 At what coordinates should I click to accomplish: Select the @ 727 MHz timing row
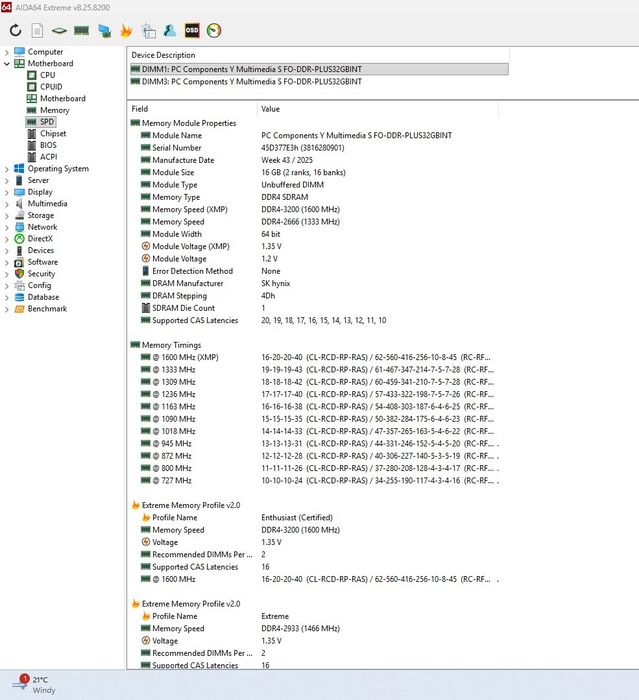click(313, 480)
